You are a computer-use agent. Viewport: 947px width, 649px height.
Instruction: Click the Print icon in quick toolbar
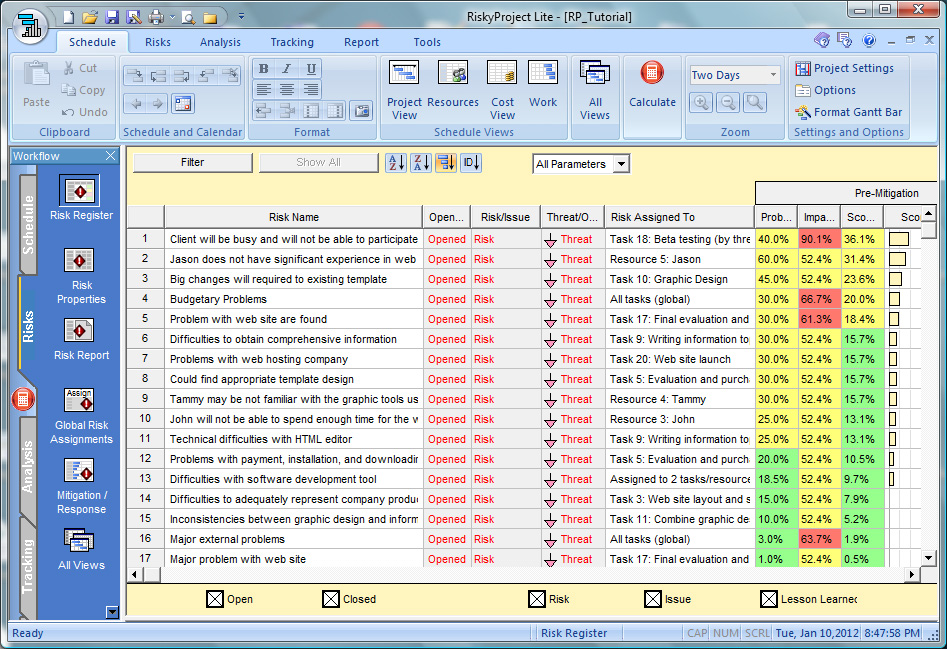point(156,17)
